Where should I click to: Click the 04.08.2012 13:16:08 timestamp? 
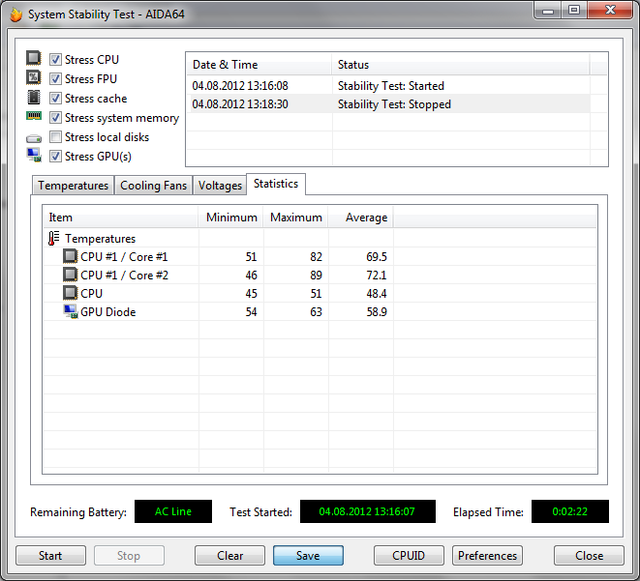click(240, 86)
